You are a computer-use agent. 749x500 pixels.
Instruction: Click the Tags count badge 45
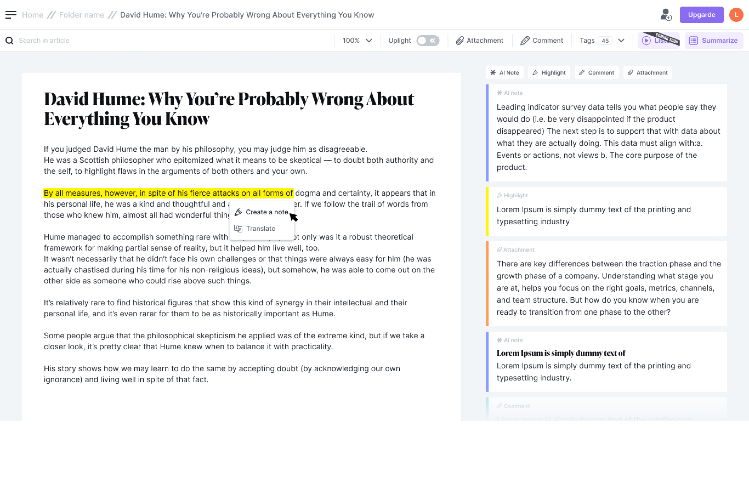pyautogui.click(x=605, y=41)
